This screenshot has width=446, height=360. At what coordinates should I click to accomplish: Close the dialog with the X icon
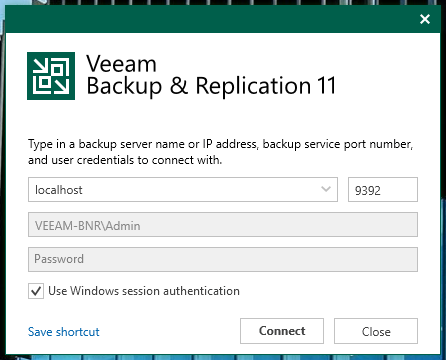(x=425, y=19)
